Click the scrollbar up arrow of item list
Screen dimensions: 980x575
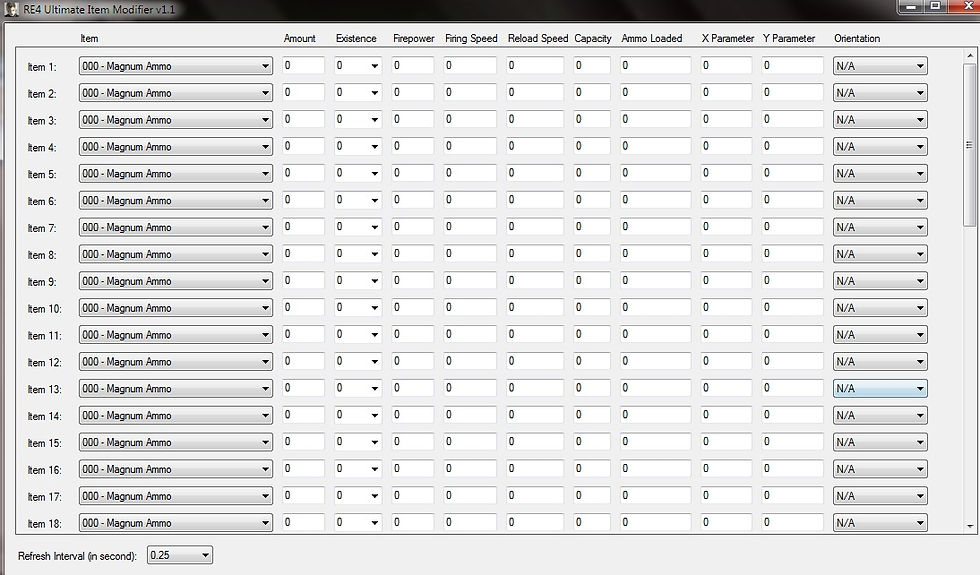click(x=970, y=55)
